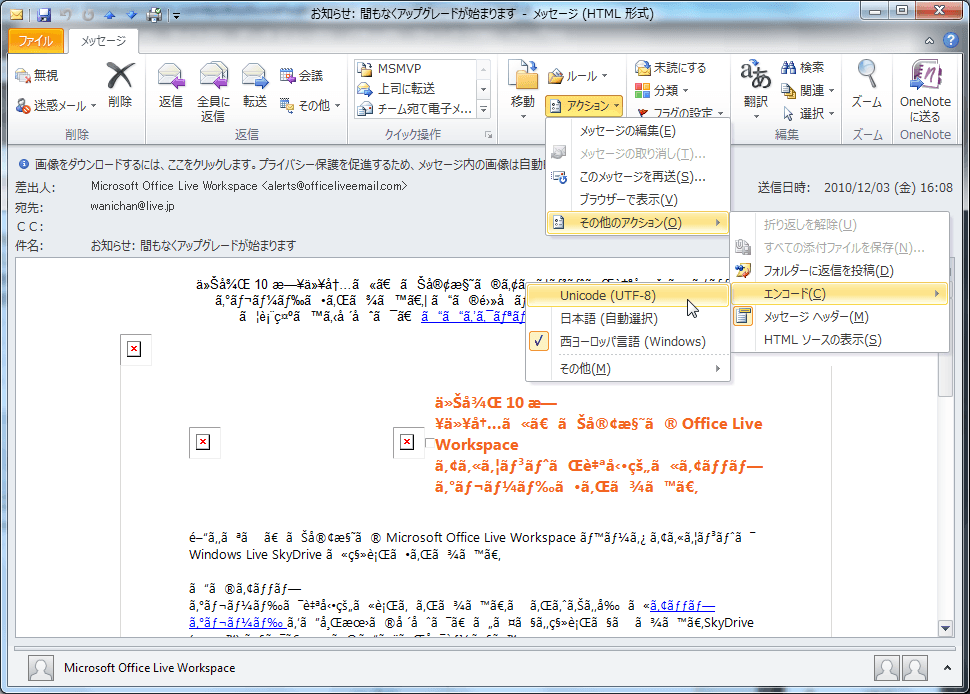Choose このメッセージを再送(S) menu item
This screenshot has height=694, width=970.
coord(638,177)
